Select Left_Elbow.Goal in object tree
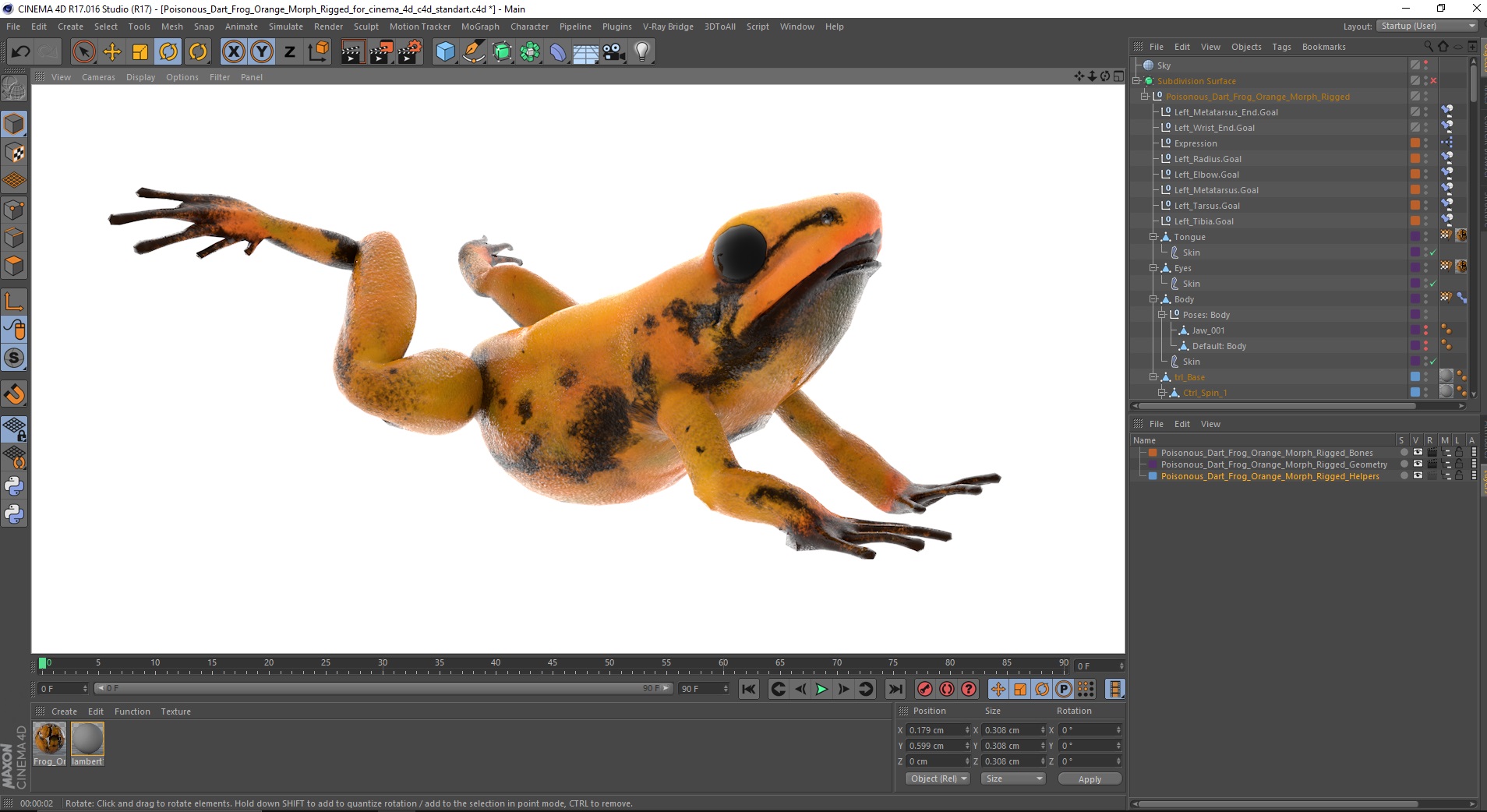The height and width of the screenshot is (812, 1487). [1206, 175]
